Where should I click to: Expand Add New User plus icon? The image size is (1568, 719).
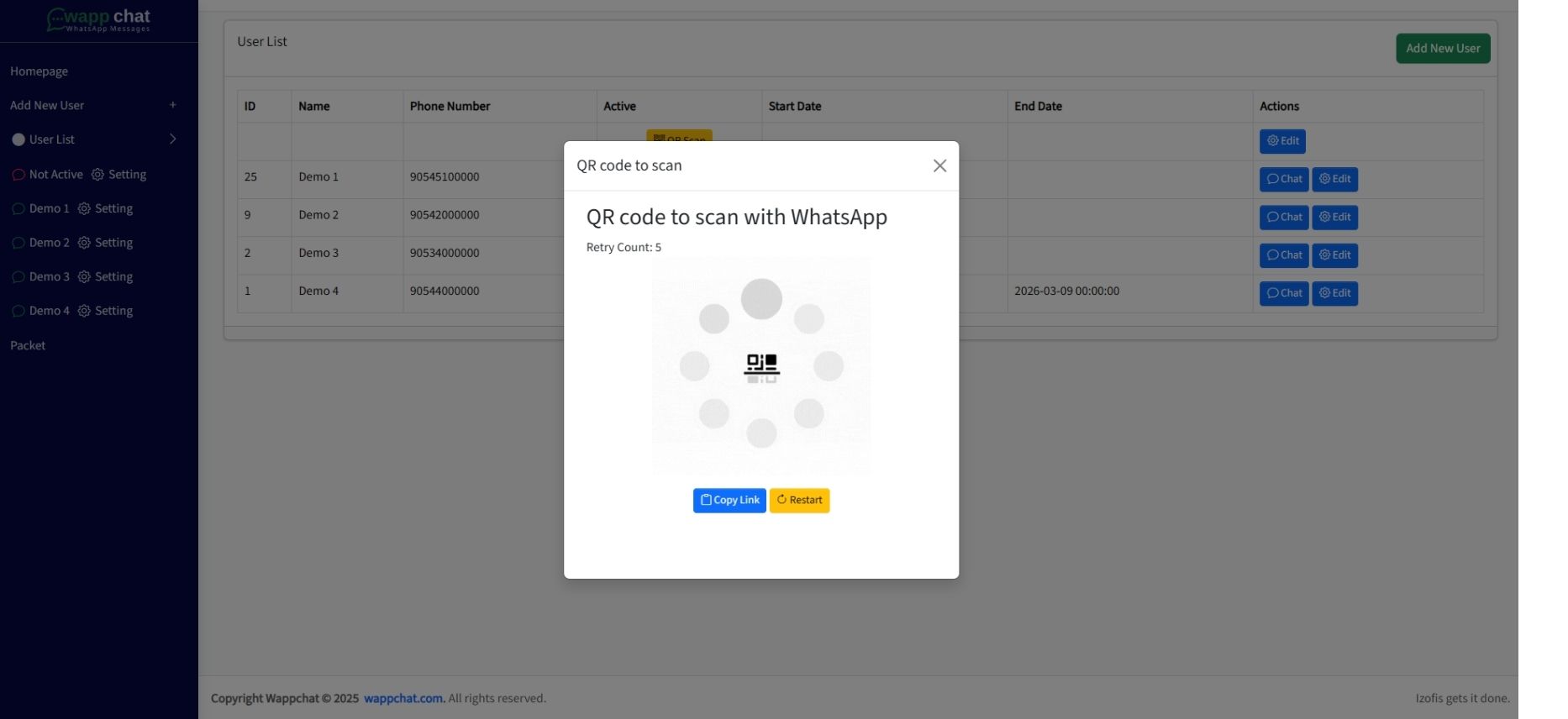tap(173, 105)
